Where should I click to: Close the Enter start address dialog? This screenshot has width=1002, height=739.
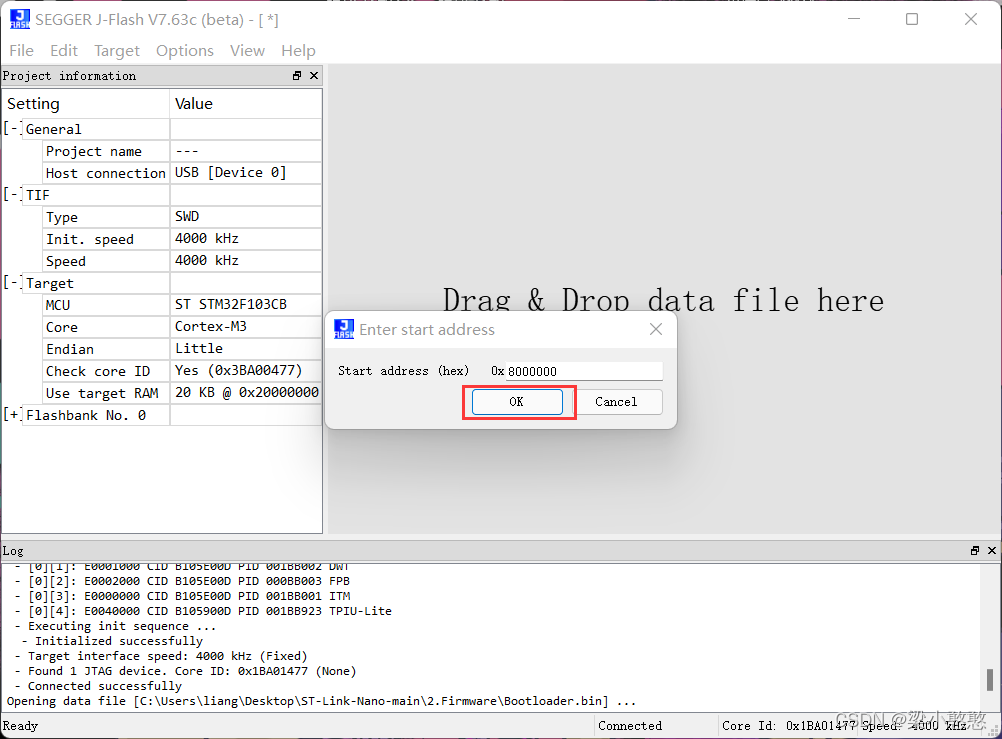pyautogui.click(x=656, y=329)
